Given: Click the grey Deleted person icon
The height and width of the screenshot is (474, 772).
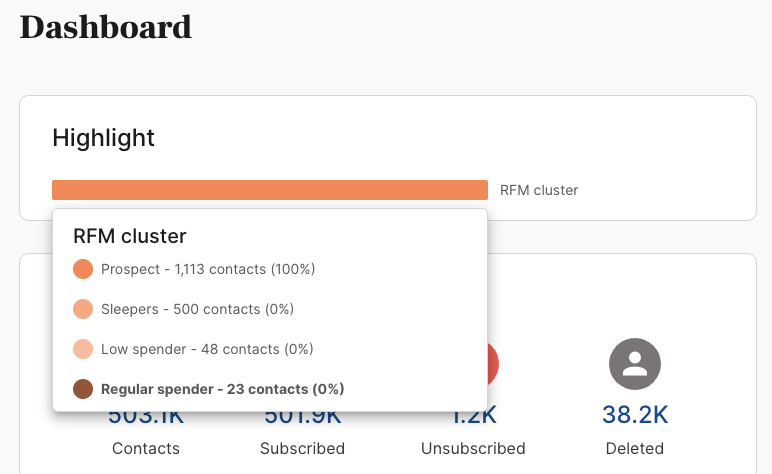Looking at the screenshot, I should point(635,364).
